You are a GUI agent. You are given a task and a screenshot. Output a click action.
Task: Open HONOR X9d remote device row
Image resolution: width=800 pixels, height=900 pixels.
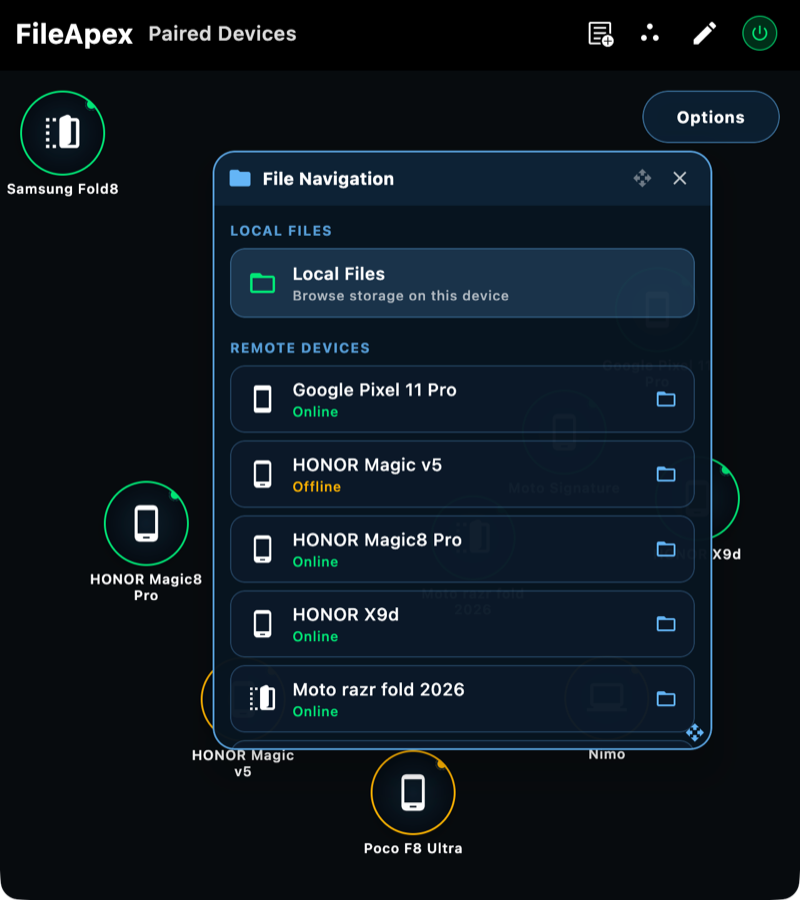[462, 624]
